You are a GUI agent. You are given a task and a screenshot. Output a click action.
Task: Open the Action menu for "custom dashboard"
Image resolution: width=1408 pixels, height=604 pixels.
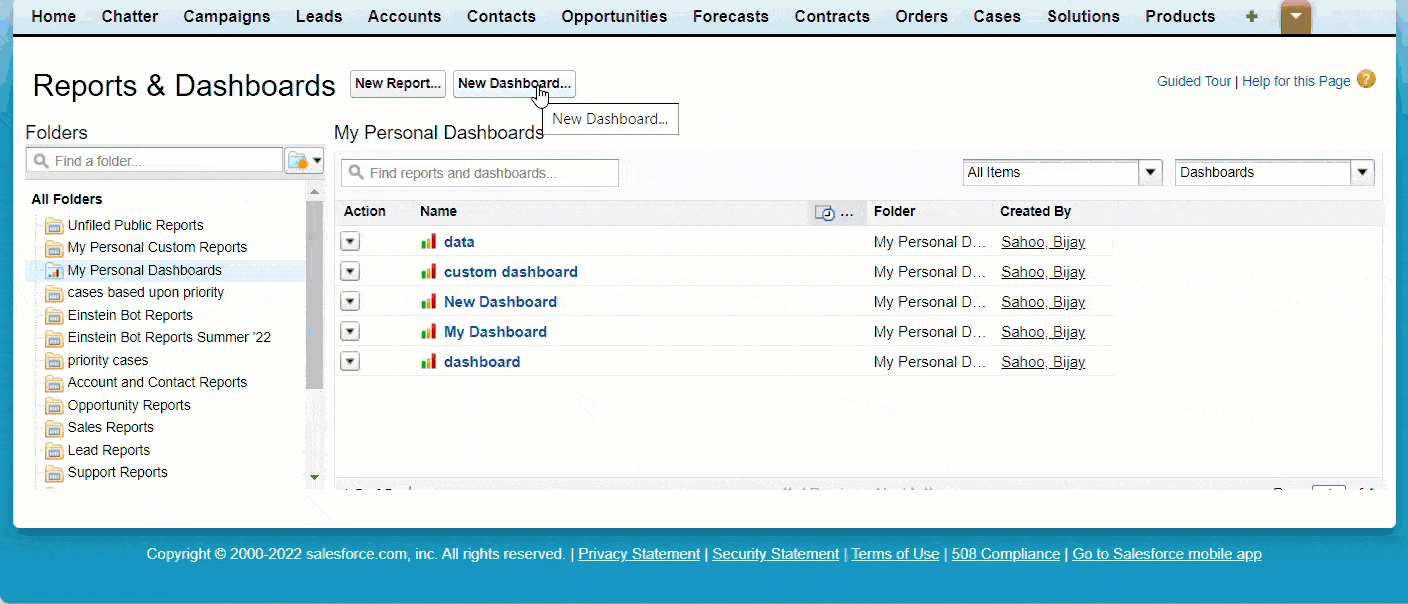point(349,271)
